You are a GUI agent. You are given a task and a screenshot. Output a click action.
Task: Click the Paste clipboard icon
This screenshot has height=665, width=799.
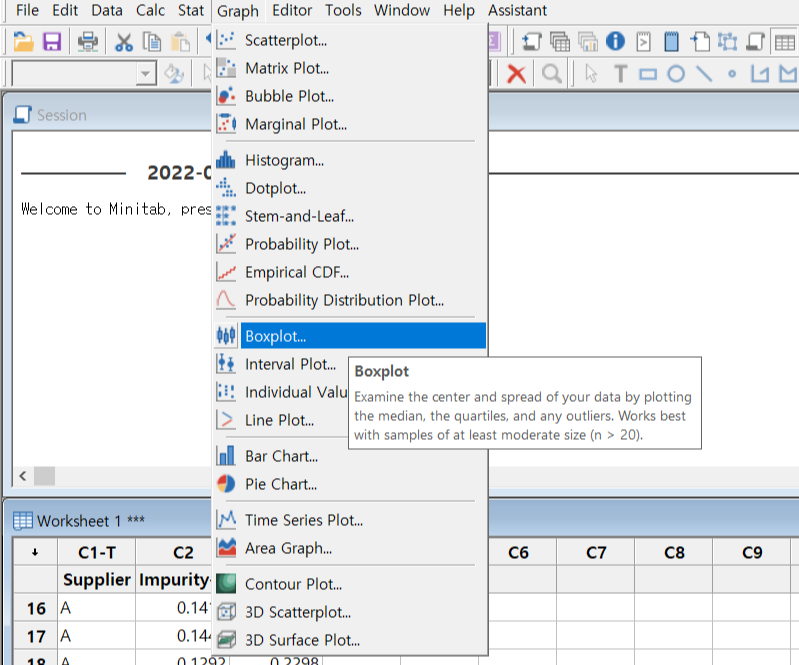coord(179,42)
